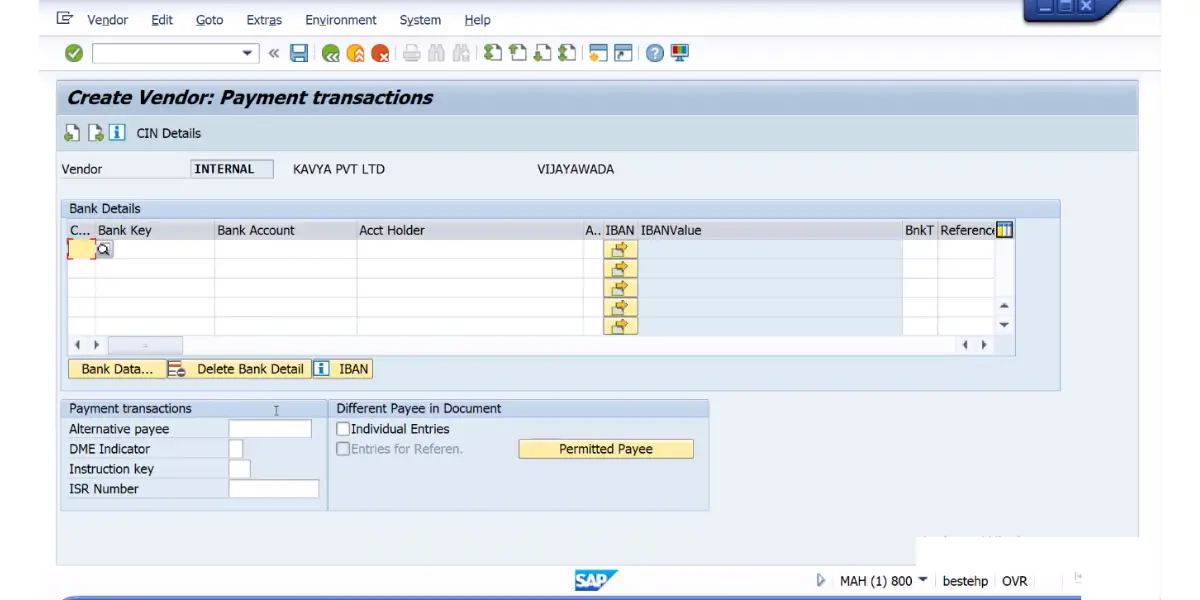Click the Bank Key search help icon
Screen dimensions: 1200x600
pyautogui.click(x=104, y=249)
